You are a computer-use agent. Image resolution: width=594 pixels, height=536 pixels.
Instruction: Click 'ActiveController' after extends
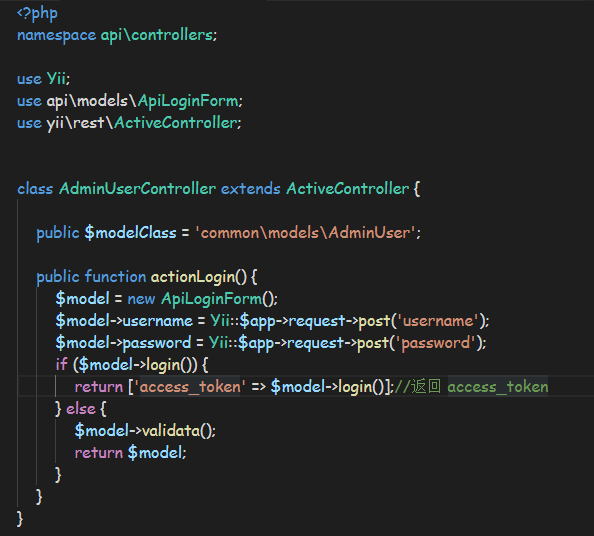pos(347,189)
